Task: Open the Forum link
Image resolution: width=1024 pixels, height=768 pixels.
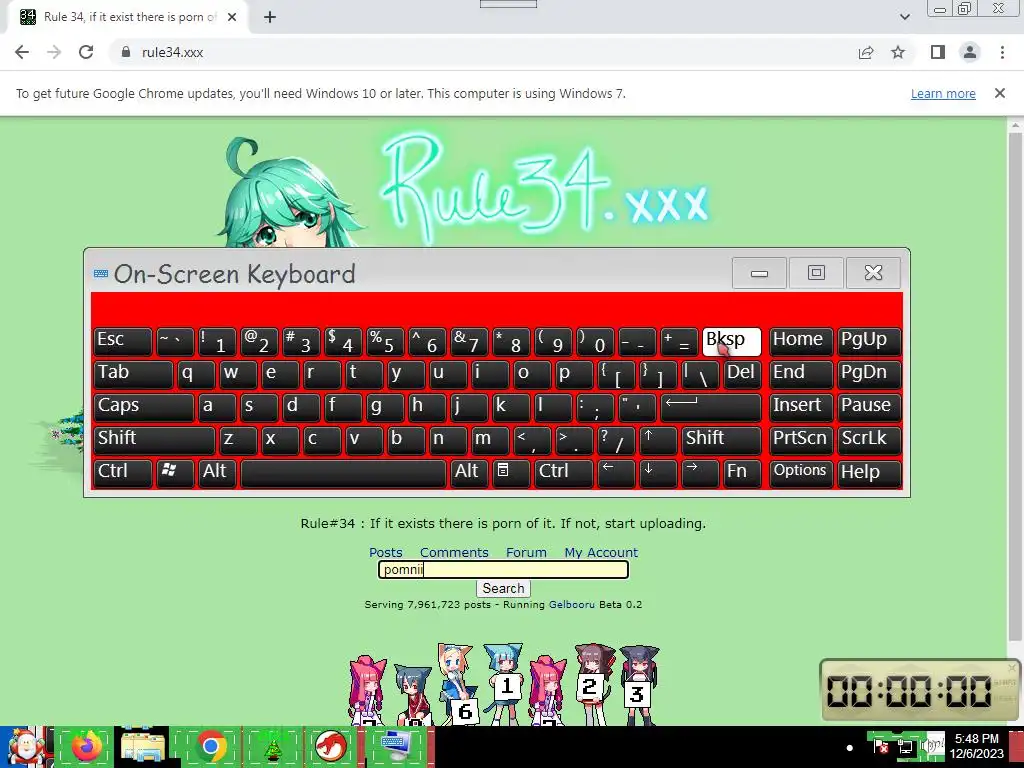Action: click(526, 552)
